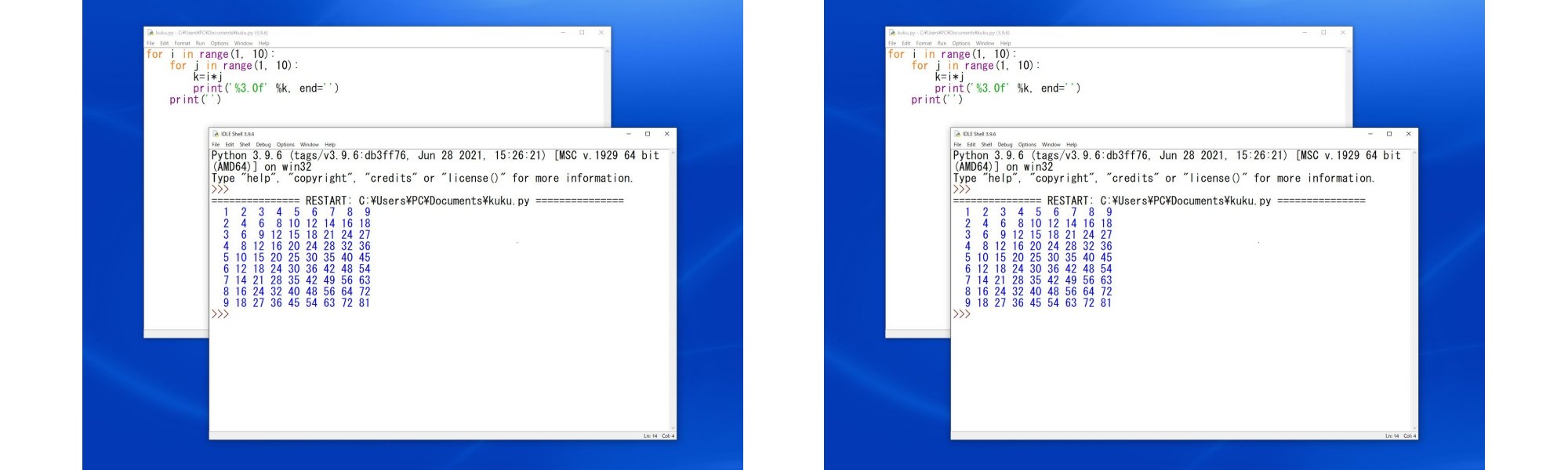Click scroll-up arrow in left-copy kuku.py editor
This screenshot has width=1568, height=470.
(607, 52)
